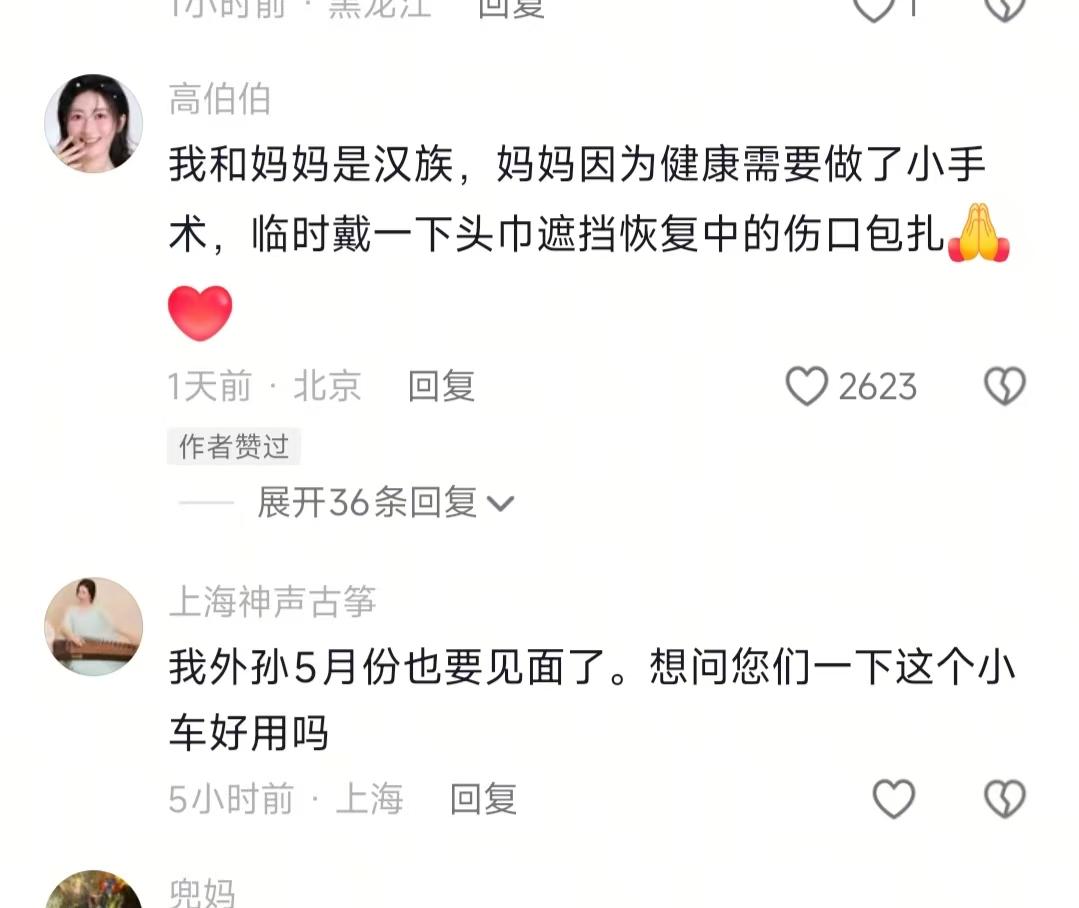Tap username 高伯伯
The image size is (1079, 908).
click(220, 98)
